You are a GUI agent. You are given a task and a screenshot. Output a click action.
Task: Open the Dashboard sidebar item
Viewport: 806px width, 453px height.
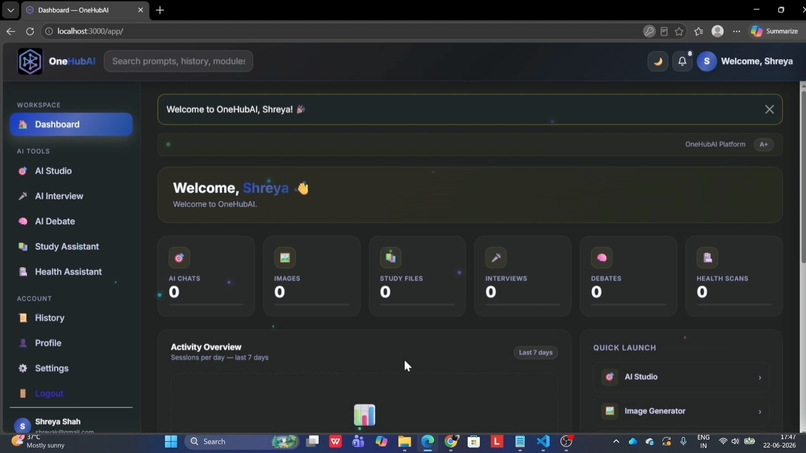pos(71,124)
